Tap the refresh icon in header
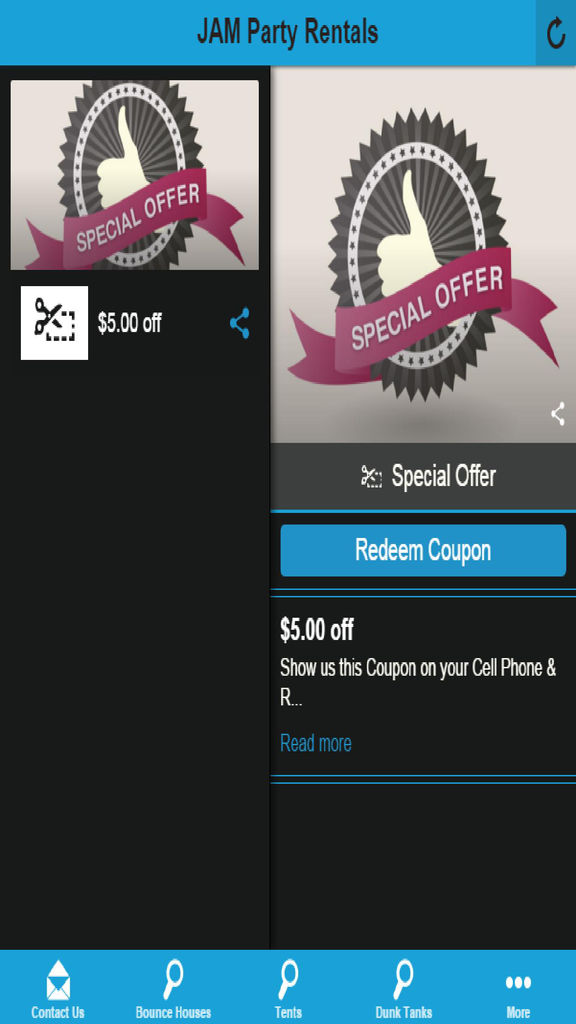The width and height of the screenshot is (576, 1024). 556,33
